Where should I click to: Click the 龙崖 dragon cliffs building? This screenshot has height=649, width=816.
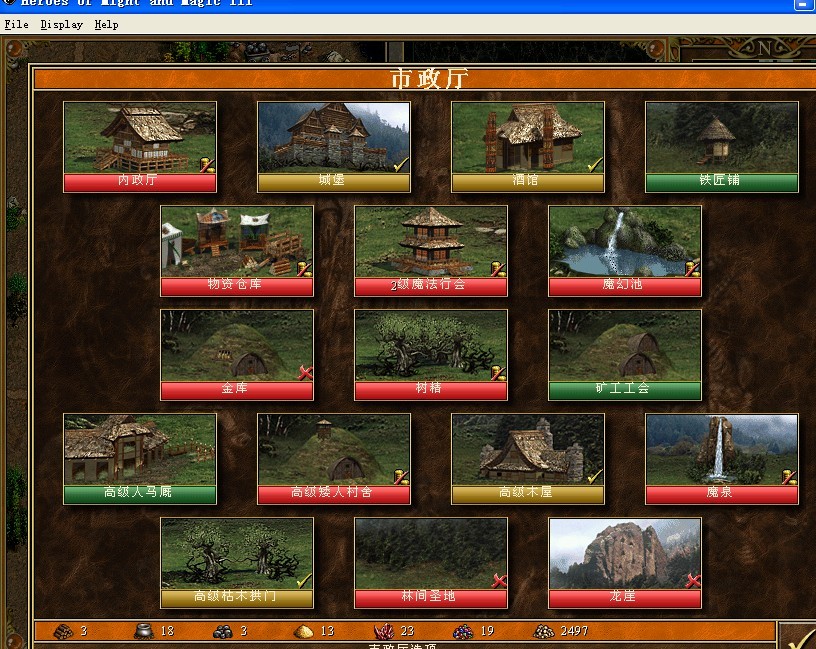tap(625, 563)
